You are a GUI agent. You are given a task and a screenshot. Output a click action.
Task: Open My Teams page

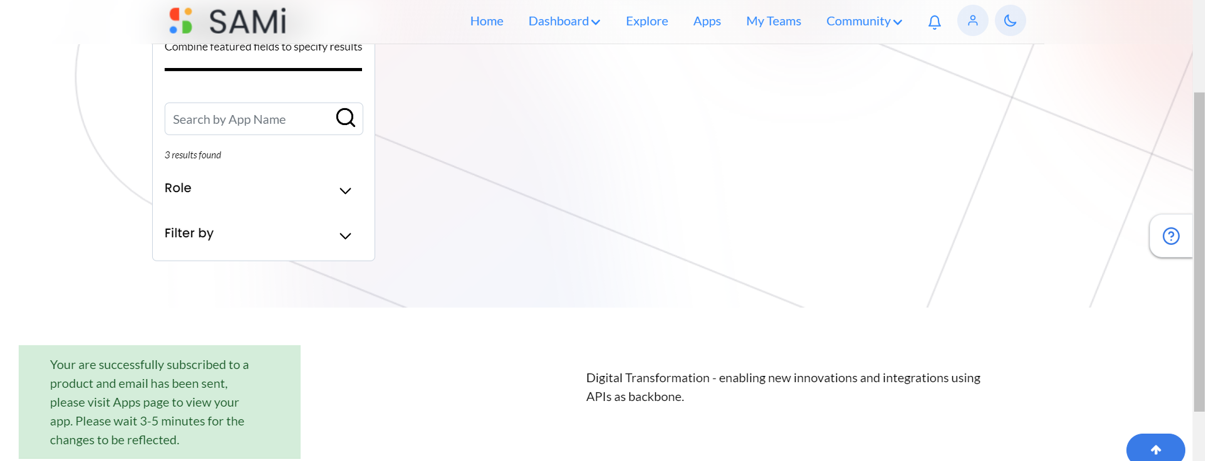(773, 21)
